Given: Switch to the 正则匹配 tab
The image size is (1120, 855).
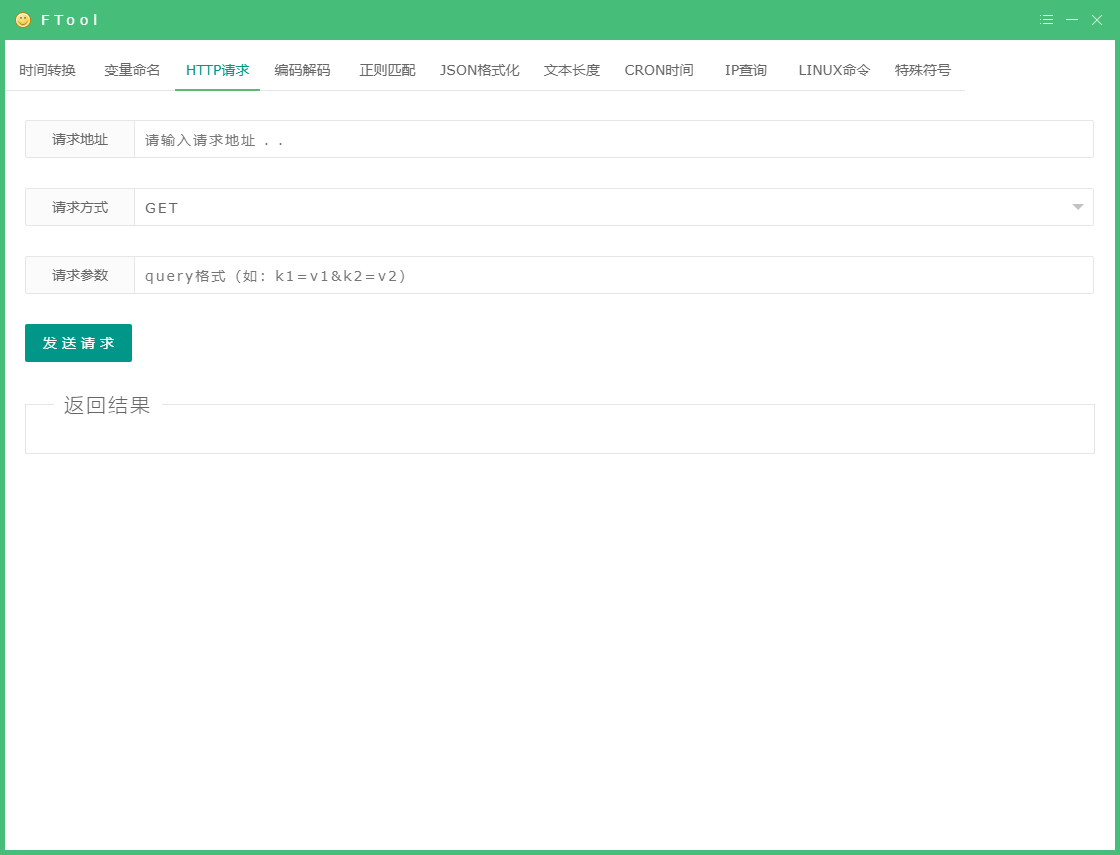Looking at the screenshot, I should click(x=387, y=70).
